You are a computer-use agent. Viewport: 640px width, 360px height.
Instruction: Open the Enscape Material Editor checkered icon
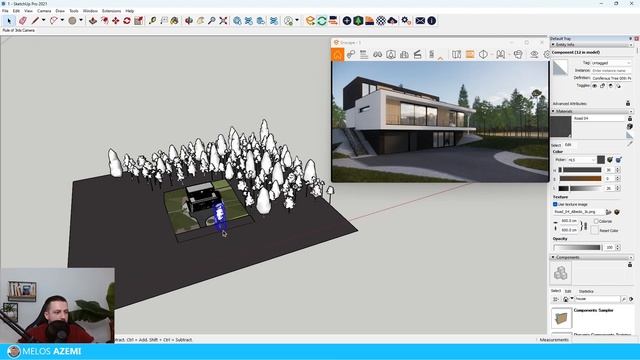coord(381,20)
